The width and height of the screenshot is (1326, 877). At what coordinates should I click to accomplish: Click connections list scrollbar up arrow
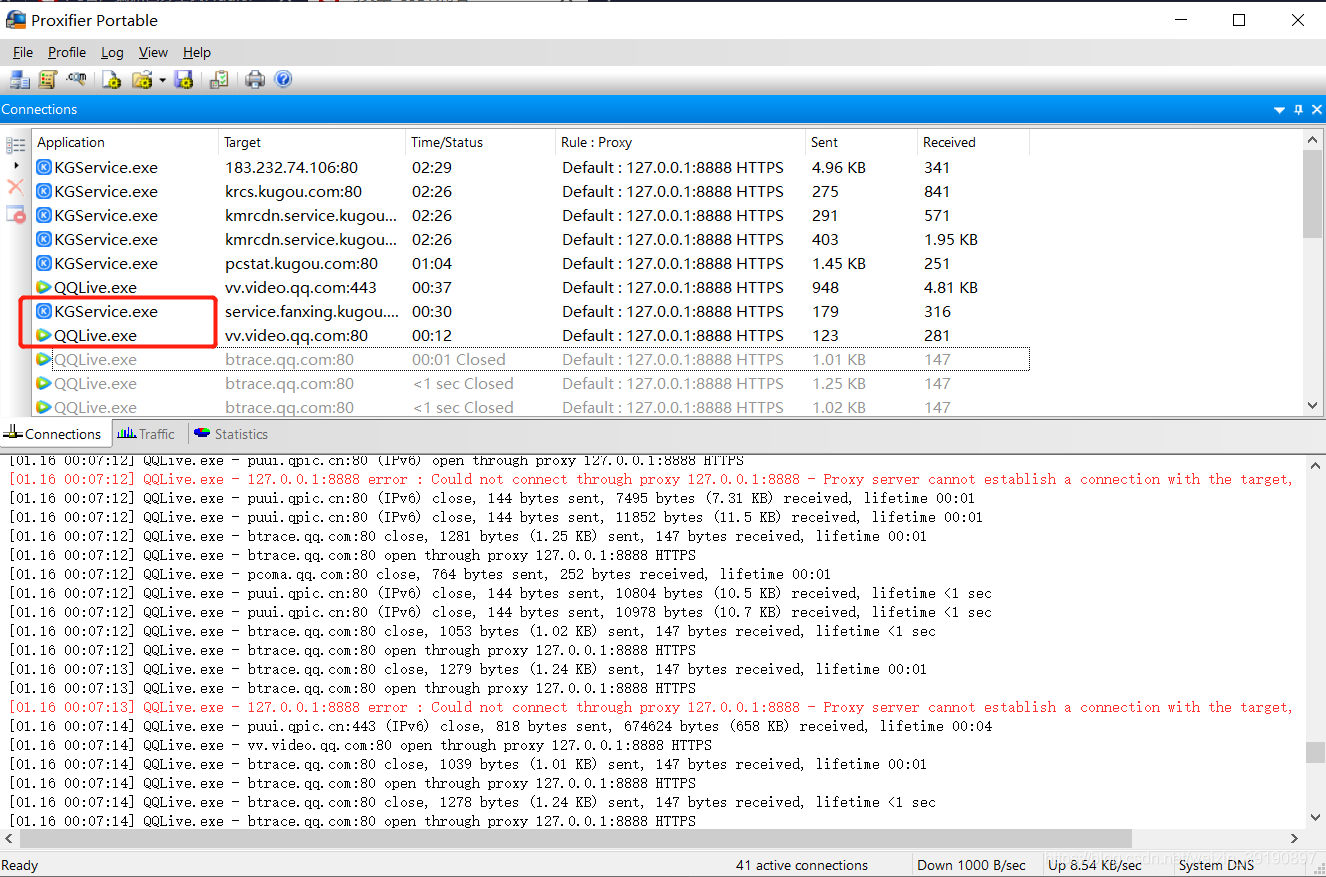[1314, 141]
